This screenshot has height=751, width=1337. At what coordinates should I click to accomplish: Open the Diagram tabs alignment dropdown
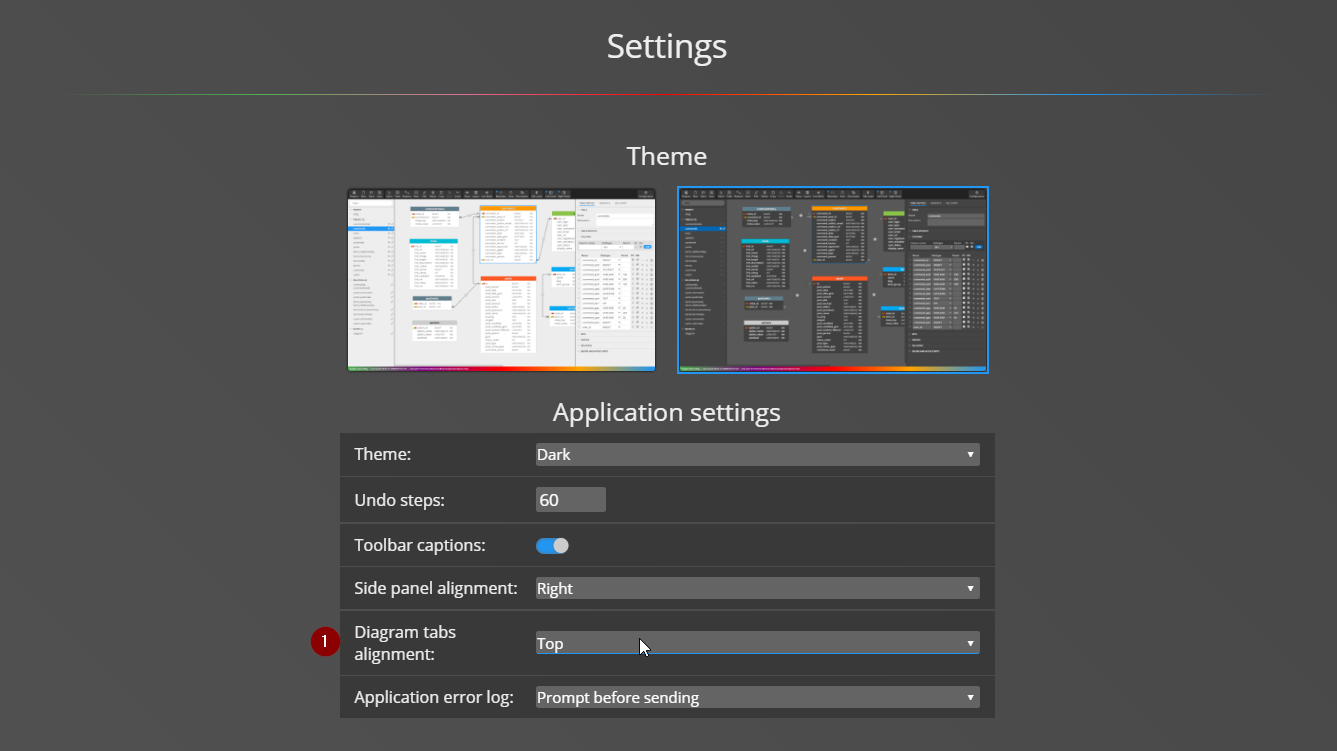click(x=757, y=643)
